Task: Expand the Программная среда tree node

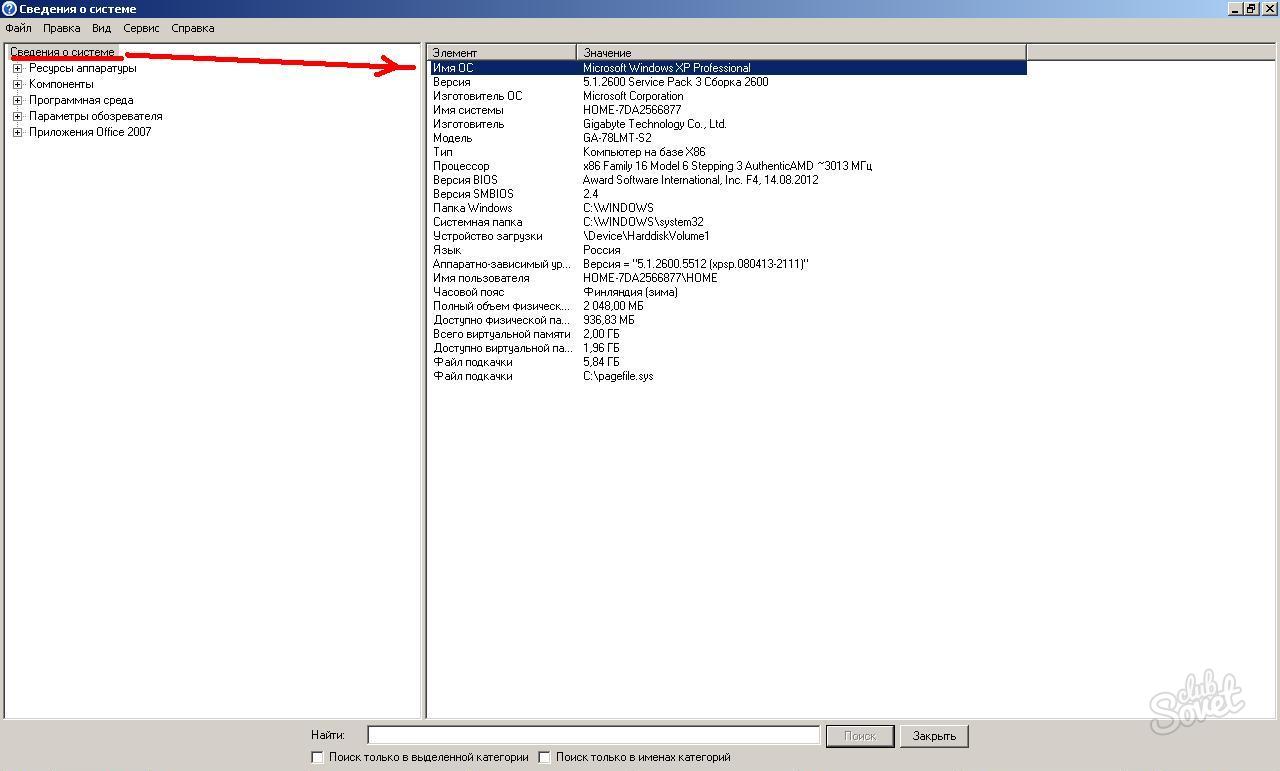Action: coord(17,101)
